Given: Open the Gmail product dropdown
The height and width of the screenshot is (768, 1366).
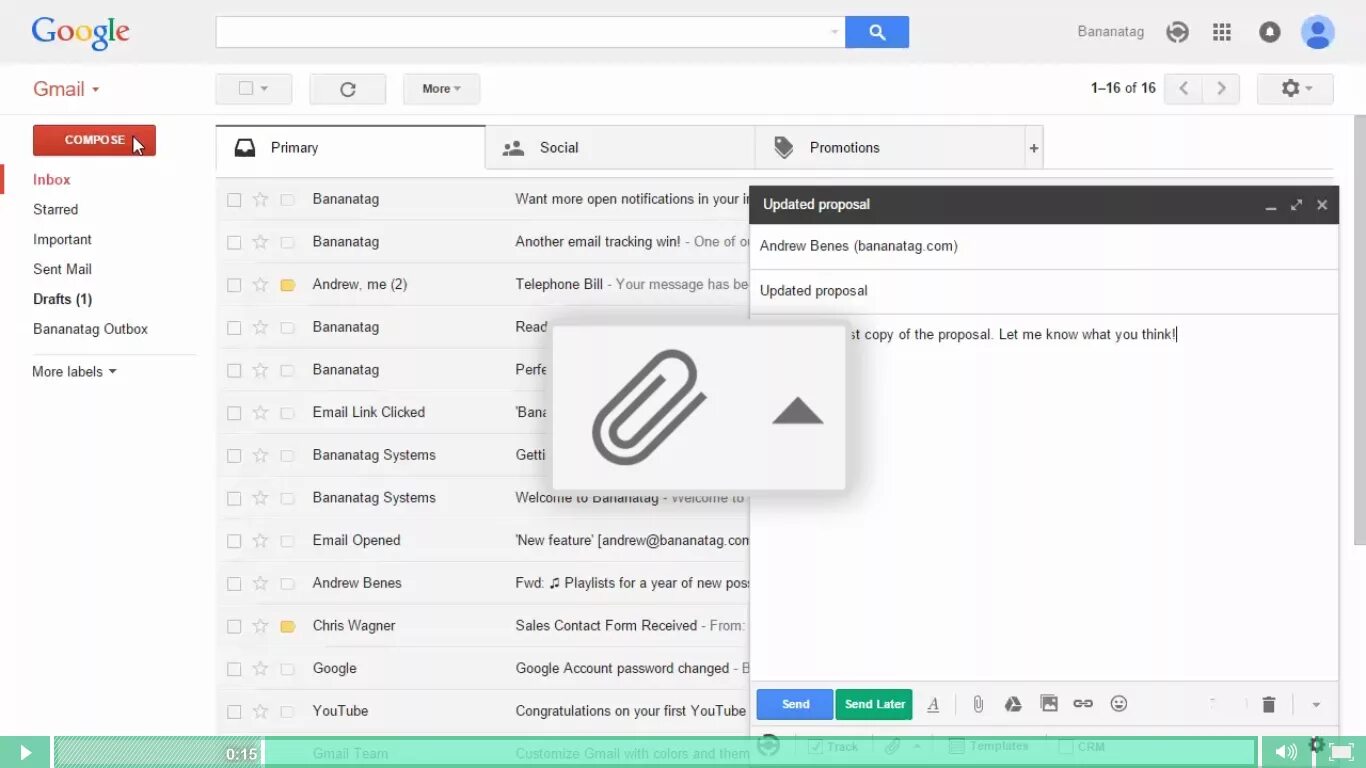Looking at the screenshot, I should tap(66, 89).
